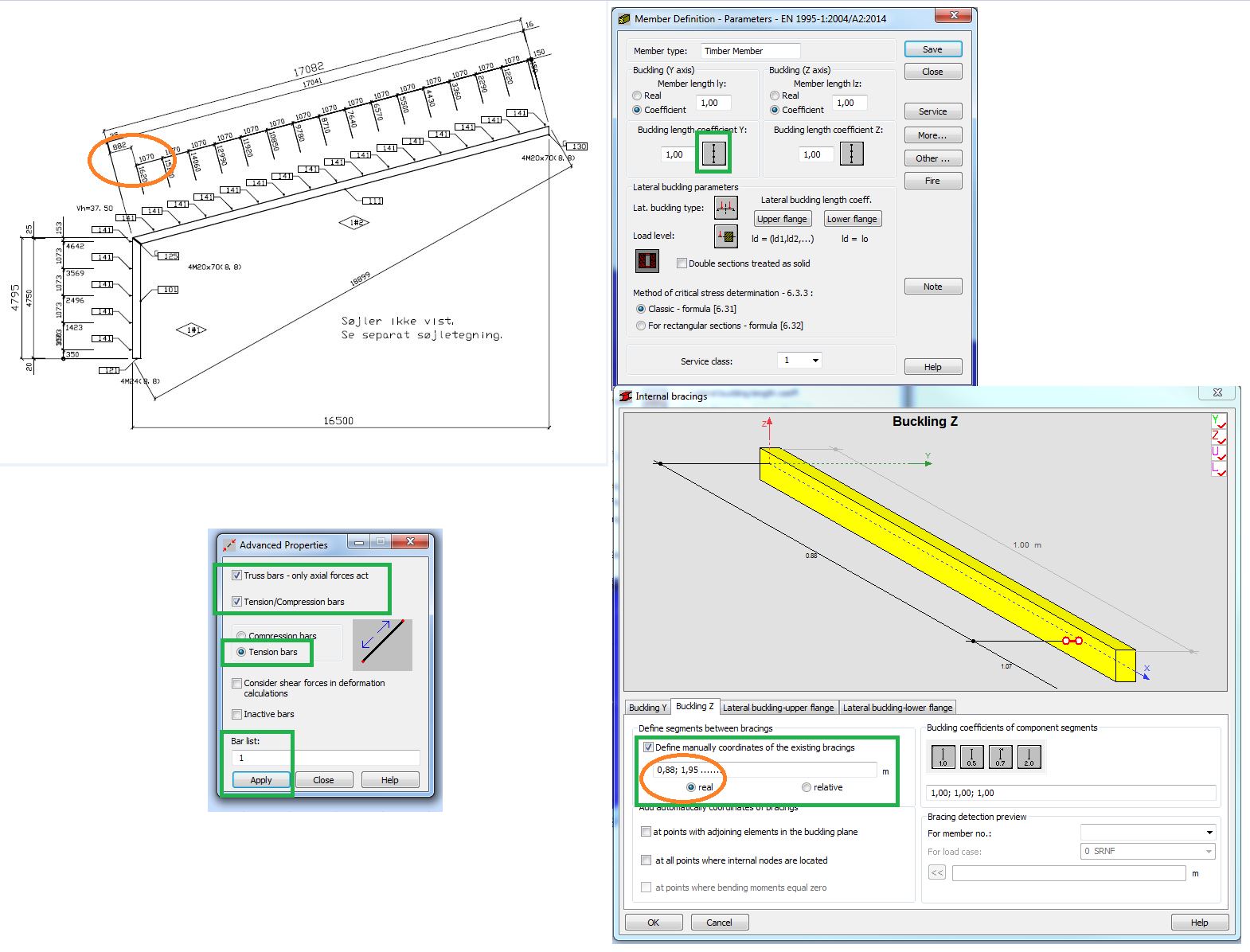Click OK in Internal bracings dialog
This screenshot has width=1250, height=952.
click(x=654, y=923)
